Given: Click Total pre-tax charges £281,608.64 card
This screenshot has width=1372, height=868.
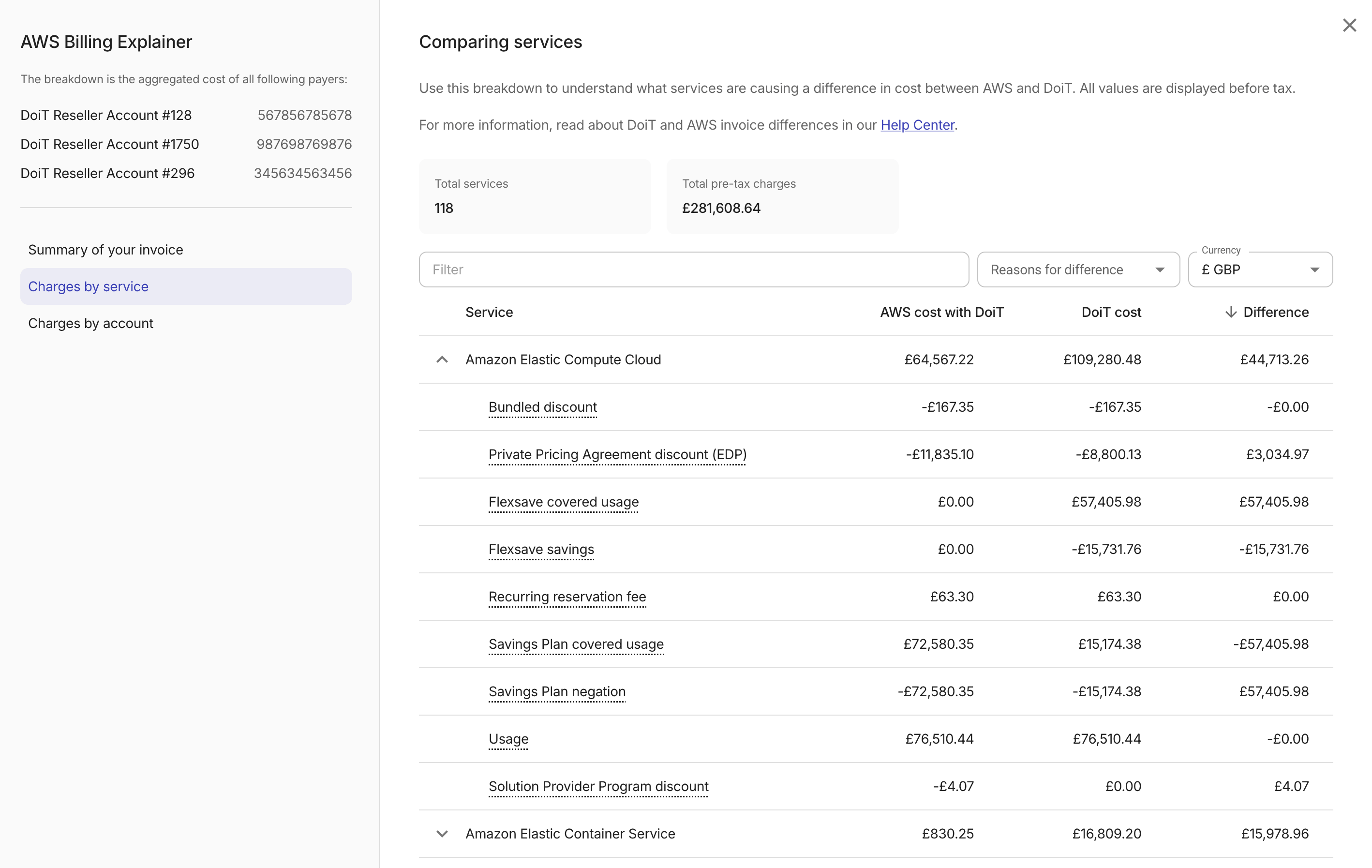Looking at the screenshot, I should pyautogui.click(x=782, y=196).
